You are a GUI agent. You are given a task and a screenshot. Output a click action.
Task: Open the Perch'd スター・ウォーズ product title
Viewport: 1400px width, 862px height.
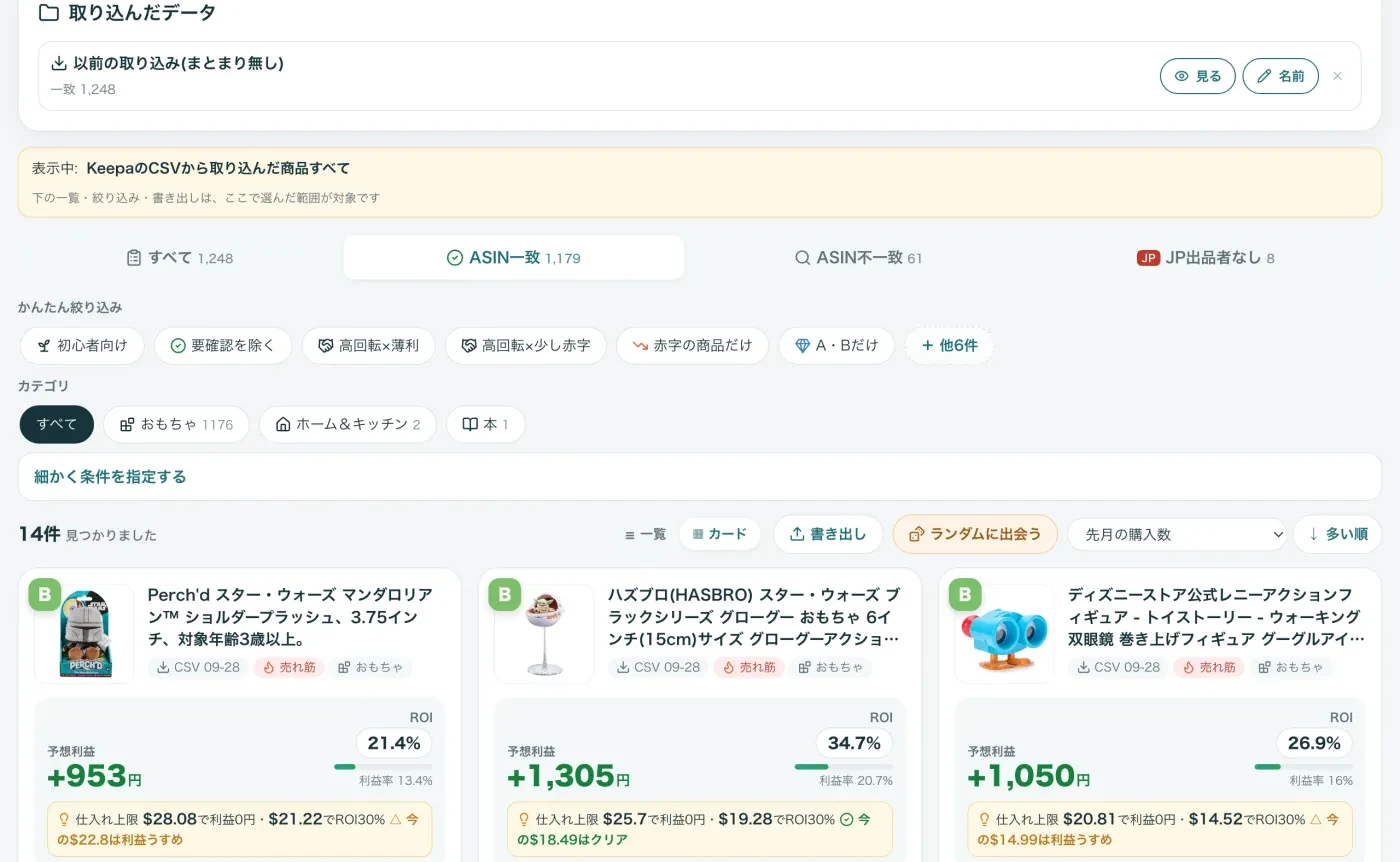tap(291, 616)
